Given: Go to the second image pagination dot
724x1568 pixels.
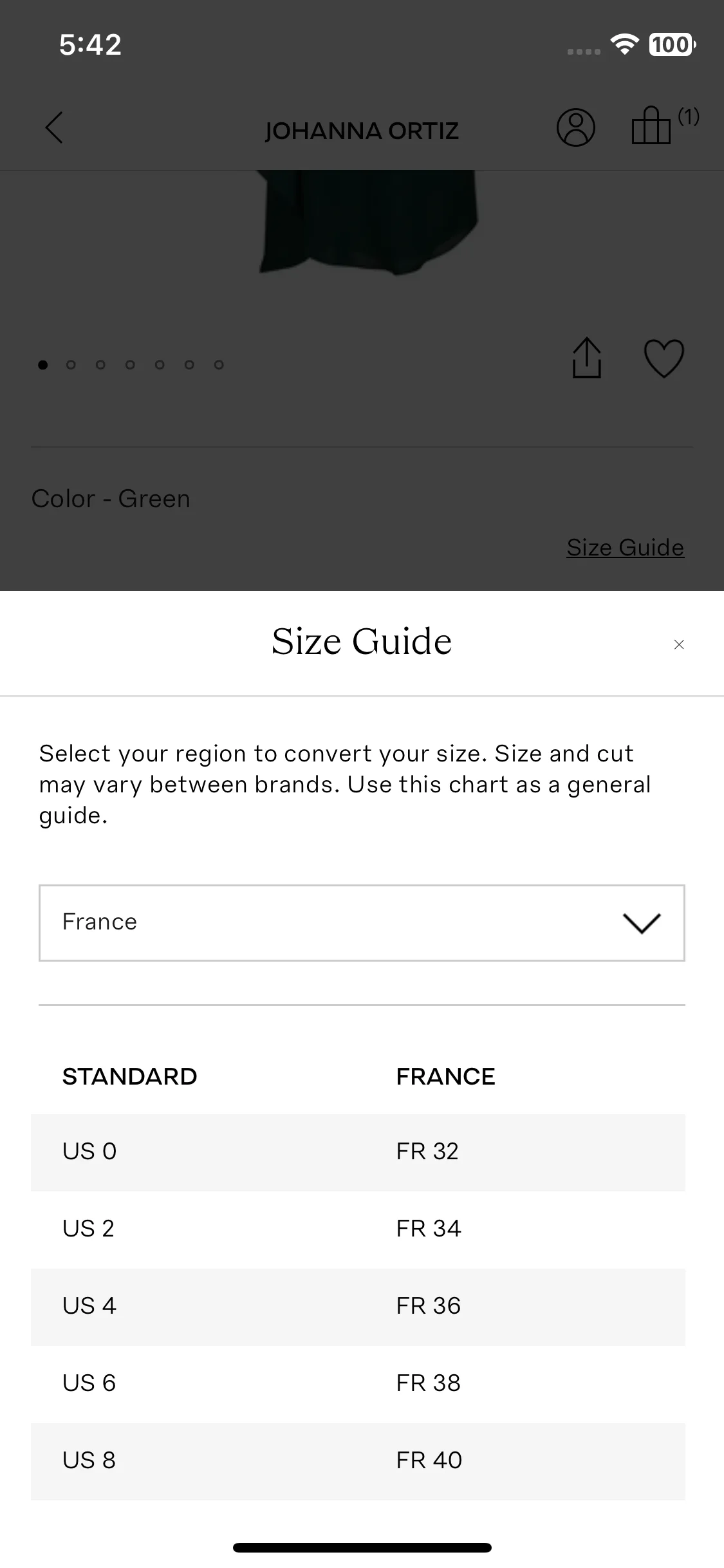Looking at the screenshot, I should [x=71, y=365].
